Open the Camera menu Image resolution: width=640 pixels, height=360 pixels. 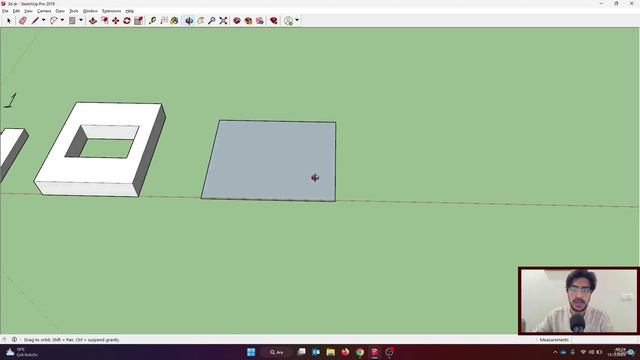44,11
